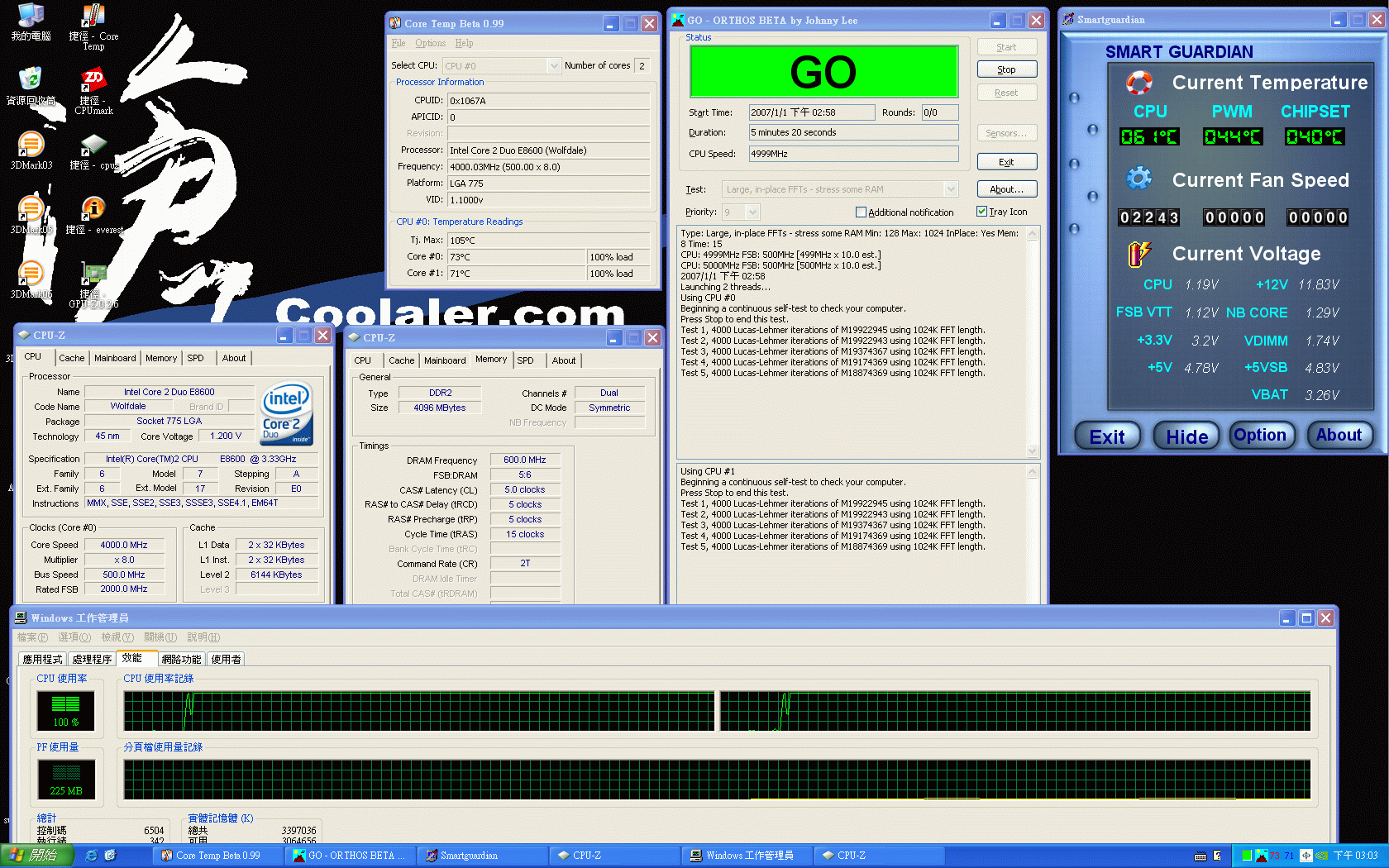The width and height of the screenshot is (1389, 868).
Task: Switch to the 使用者 tab in Task Manager
Action: click(x=226, y=659)
